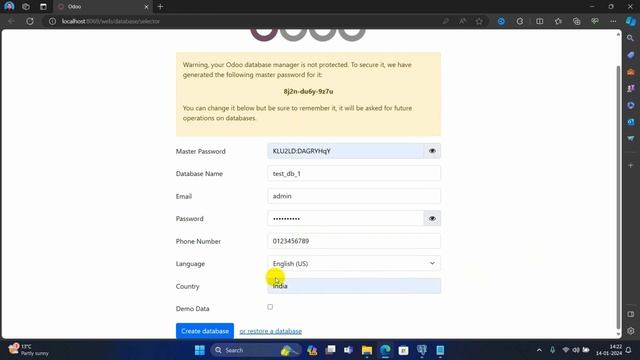Reveal the admin Password with eye icon
This screenshot has height=360, width=640.
(432, 219)
